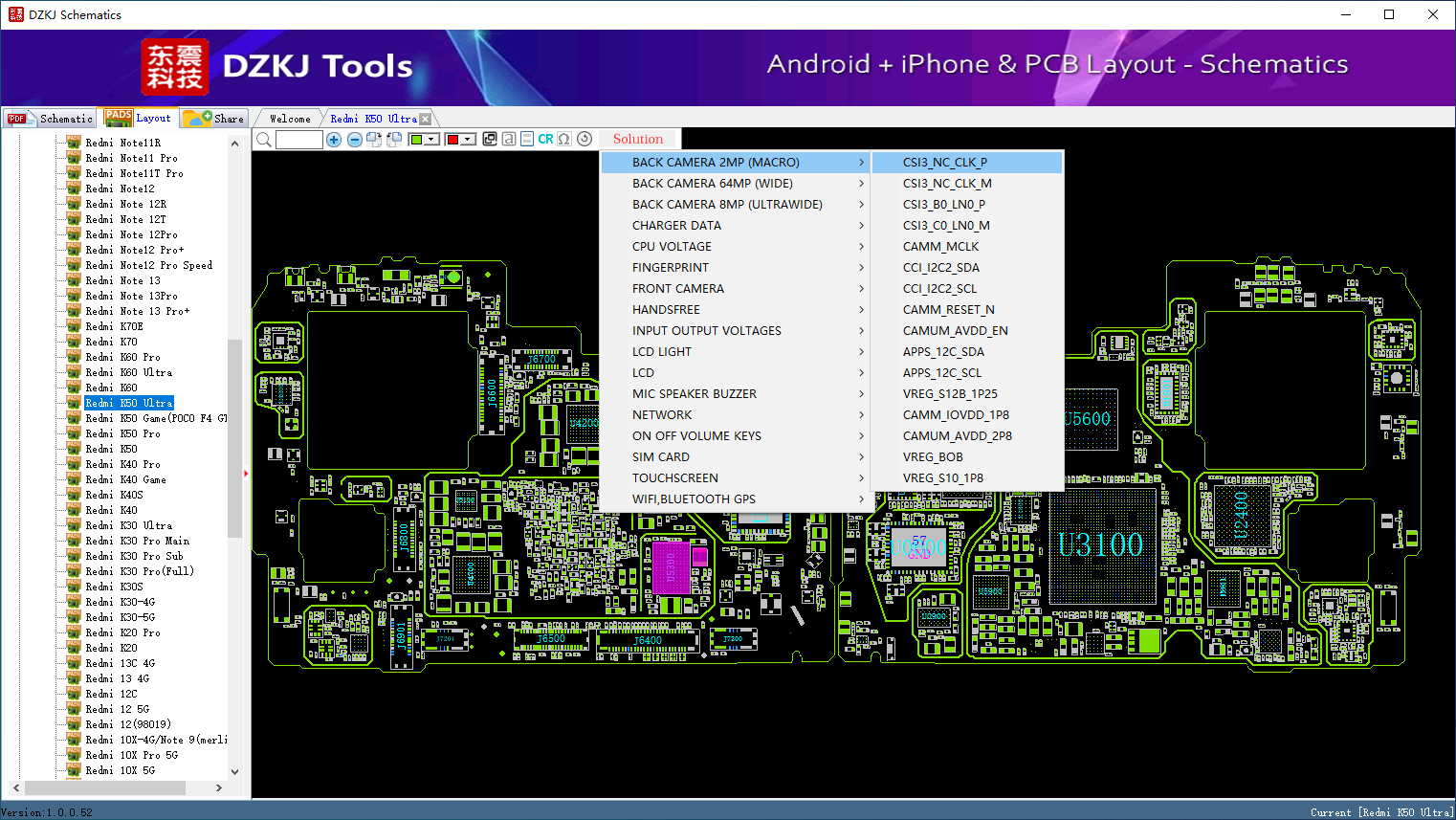Open MIC SPEAKER BUZZER submenu

tap(735, 394)
